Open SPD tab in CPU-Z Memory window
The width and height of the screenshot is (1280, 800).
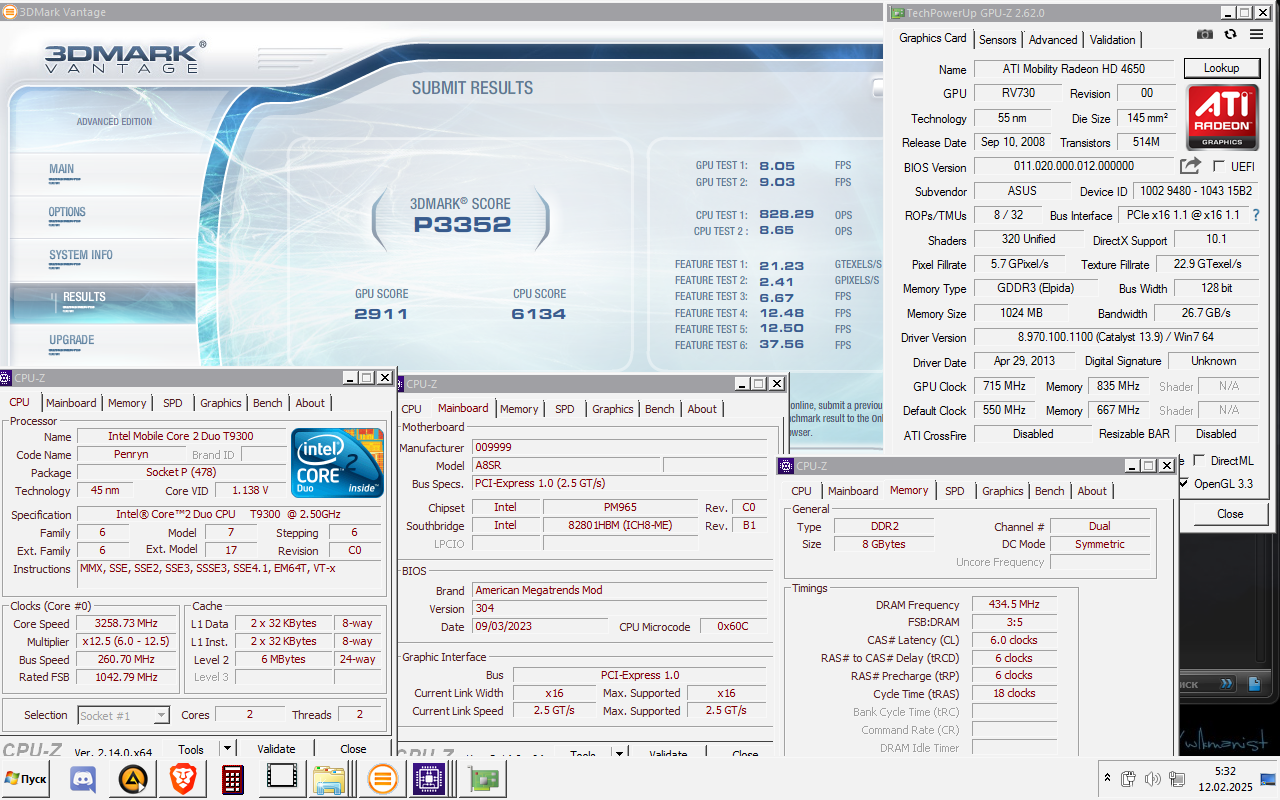tap(955, 491)
